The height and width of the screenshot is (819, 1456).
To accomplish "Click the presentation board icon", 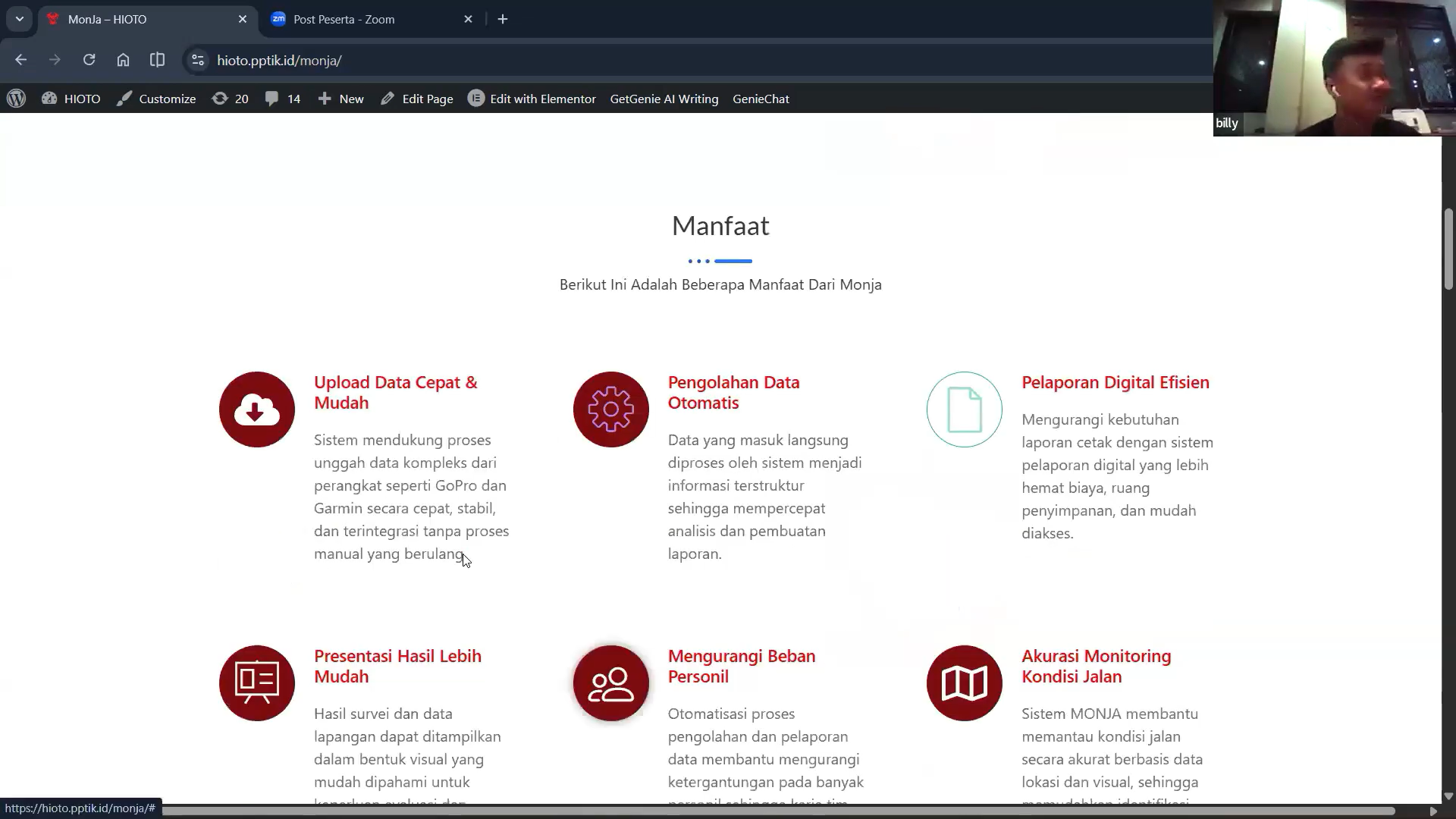I will tap(256, 682).
